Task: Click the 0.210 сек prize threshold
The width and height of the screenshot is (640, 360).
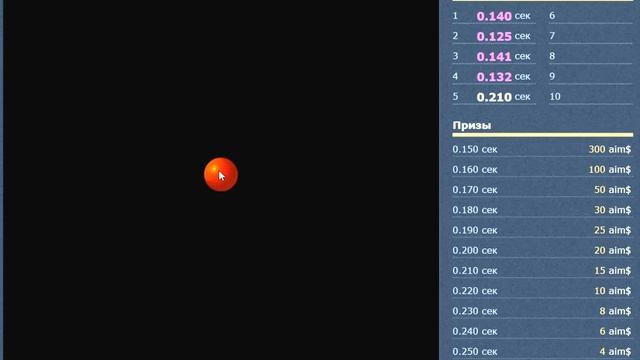Action: [475, 271]
